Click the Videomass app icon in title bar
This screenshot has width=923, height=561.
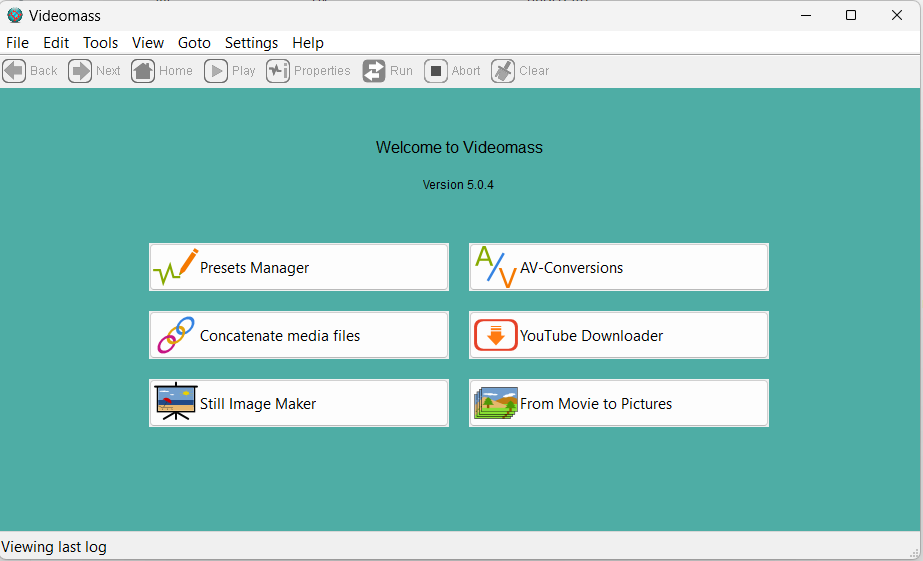pyautogui.click(x=15, y=15)
